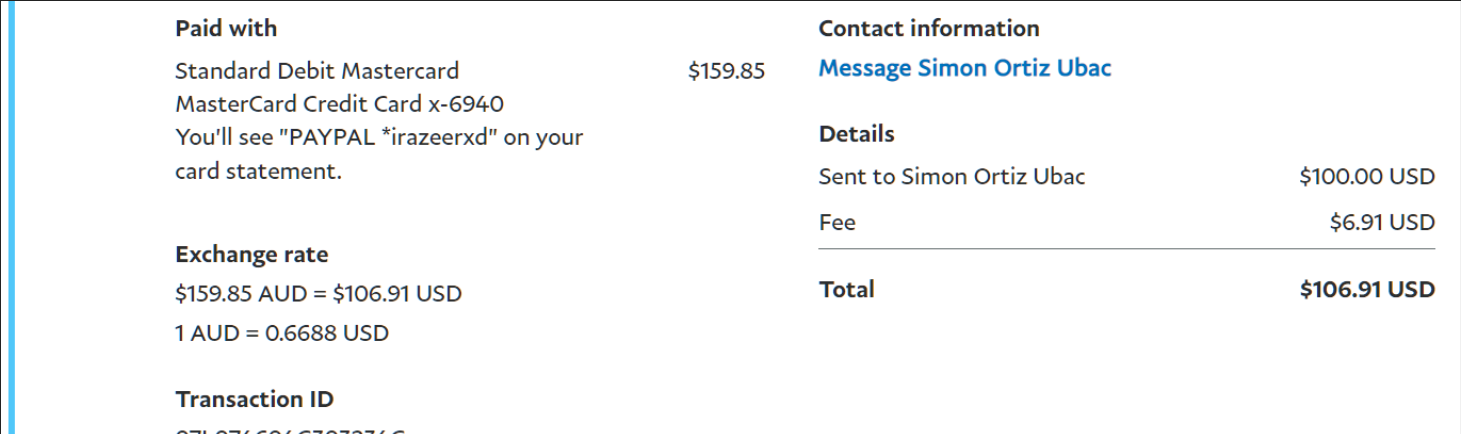The height and width of the screenshot is (434, 1461).
Task: Click the $100.00 USD sent amount
Action: pyautogui.click(x=1366, y=177)
